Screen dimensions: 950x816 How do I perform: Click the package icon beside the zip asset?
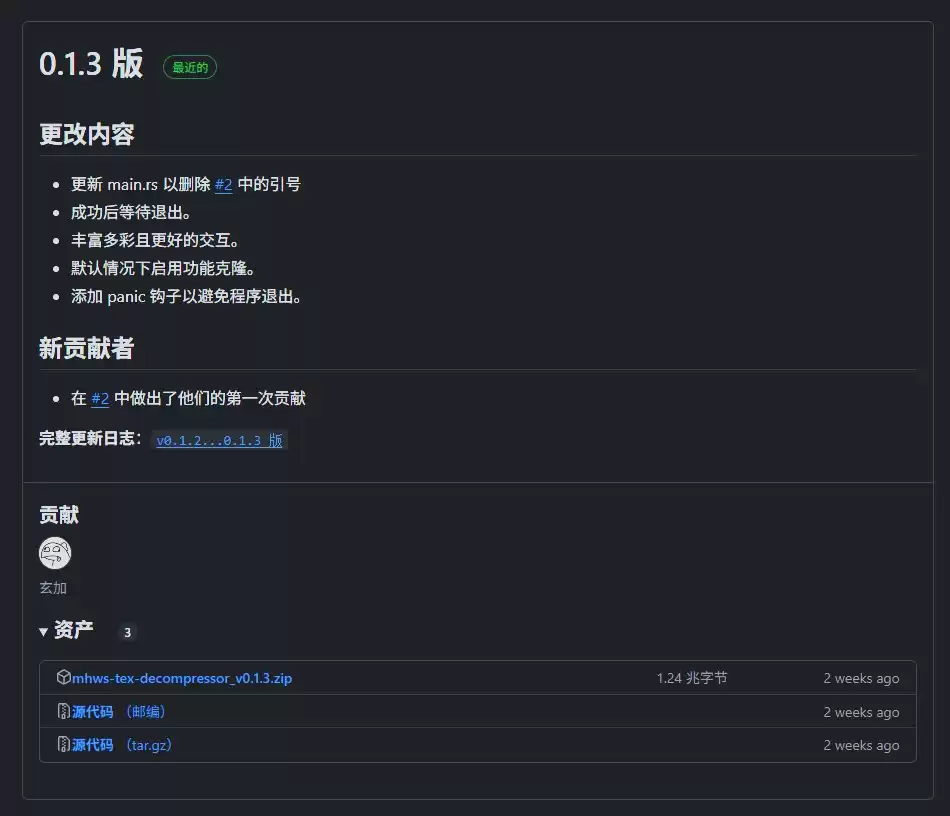click(x=63, y=677)
